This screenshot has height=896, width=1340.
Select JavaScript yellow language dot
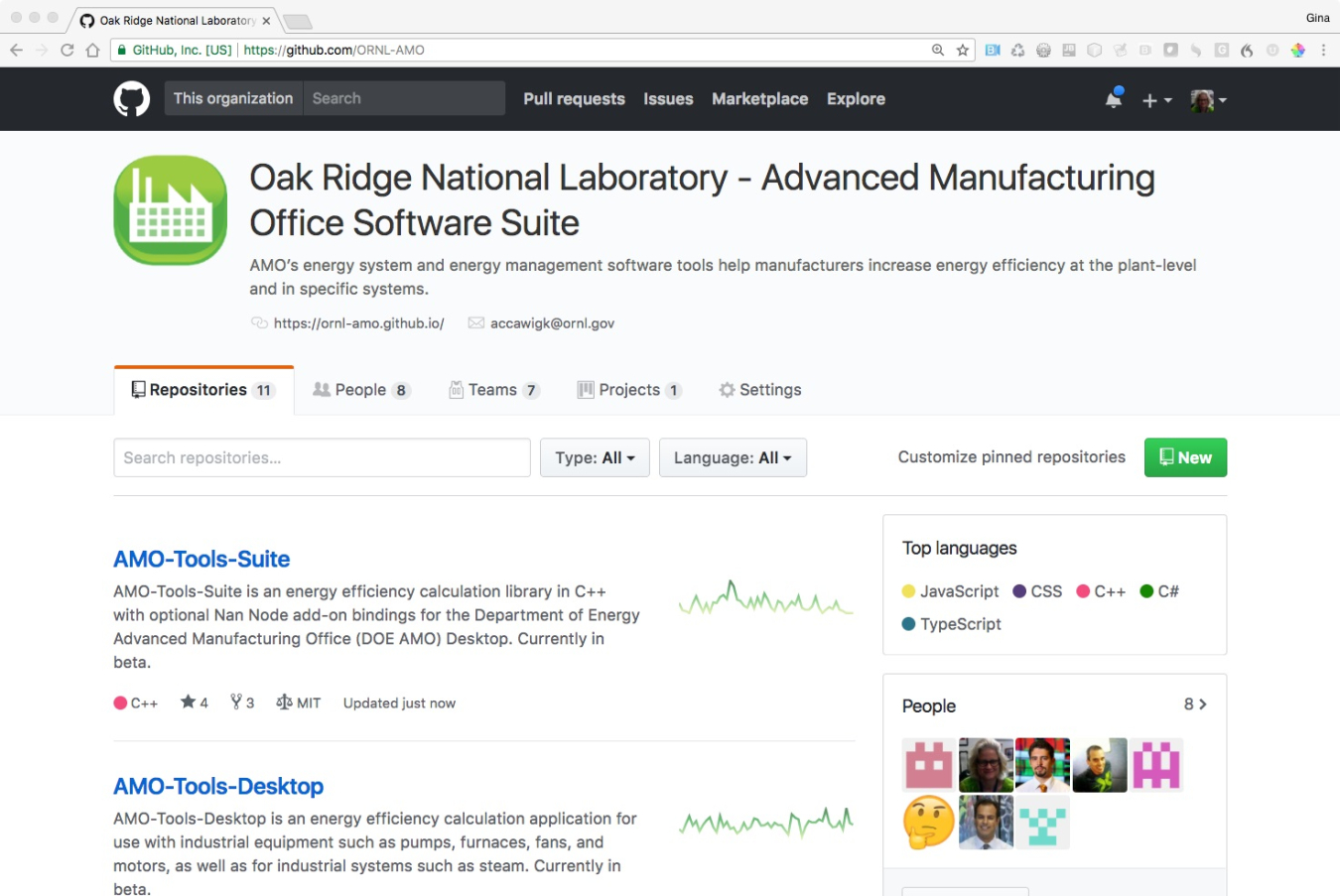pyautogui.click(x=908, y=591)
